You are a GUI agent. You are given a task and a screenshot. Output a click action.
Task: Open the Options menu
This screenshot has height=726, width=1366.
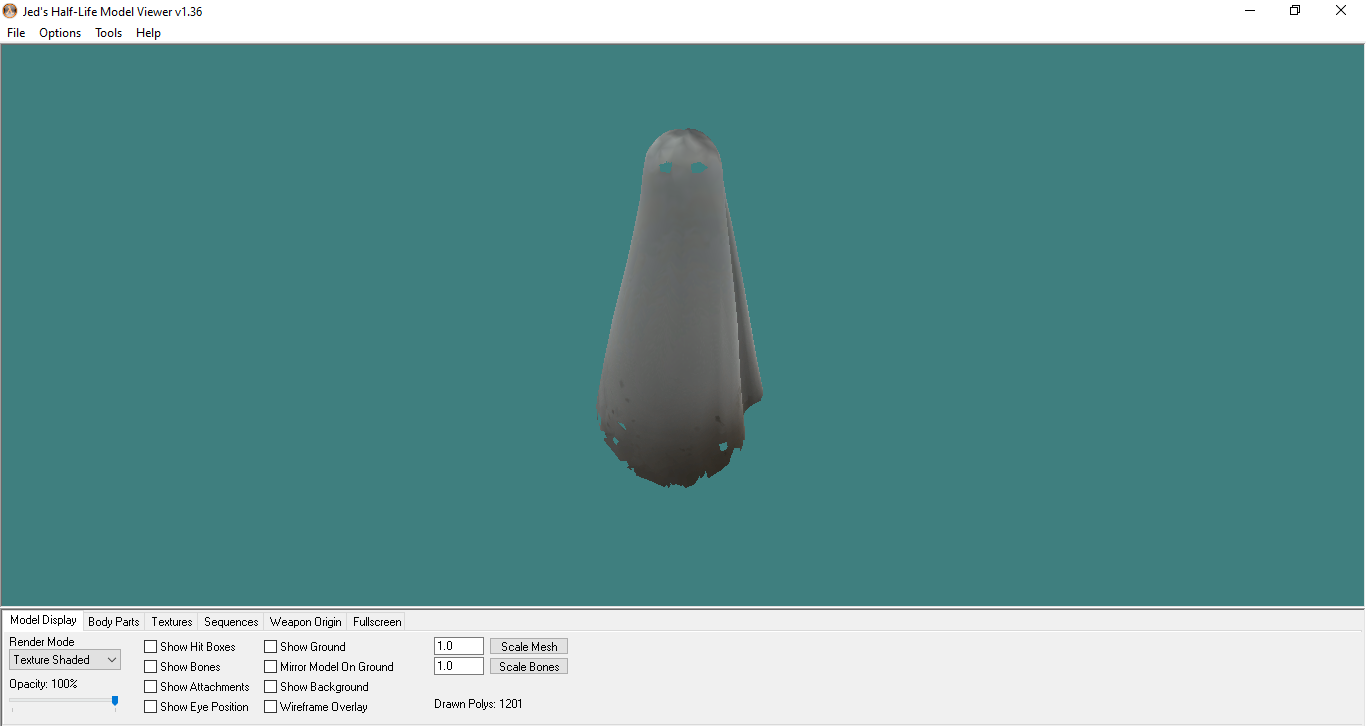(60, 33)
